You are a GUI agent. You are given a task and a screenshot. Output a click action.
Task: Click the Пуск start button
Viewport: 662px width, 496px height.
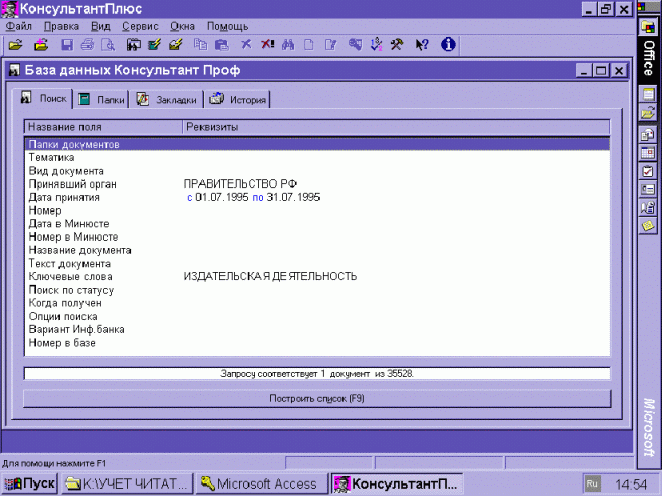(x=30, y=484)
